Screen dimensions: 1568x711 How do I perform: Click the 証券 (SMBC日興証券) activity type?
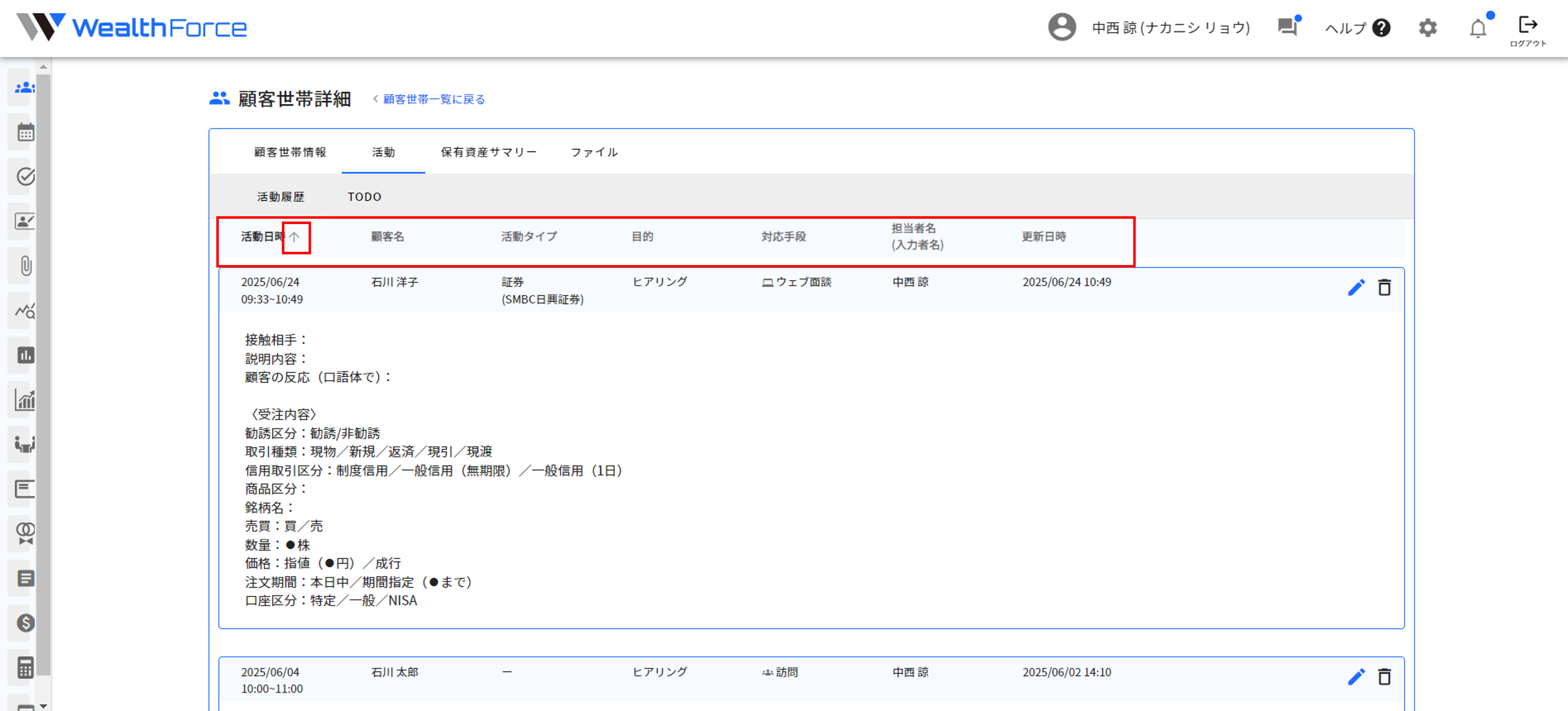point(542,291)
